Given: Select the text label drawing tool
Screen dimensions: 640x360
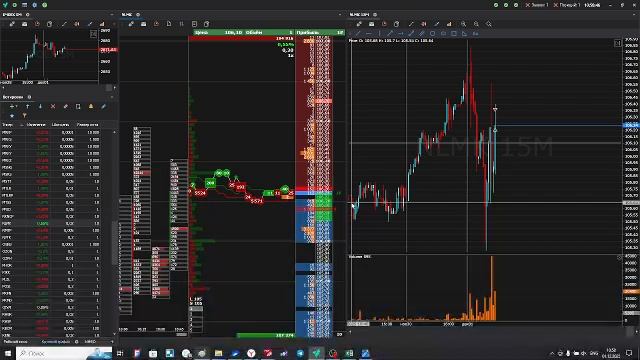Looking at the screenshot, I should pyautogui.click(x=475, y=33).
